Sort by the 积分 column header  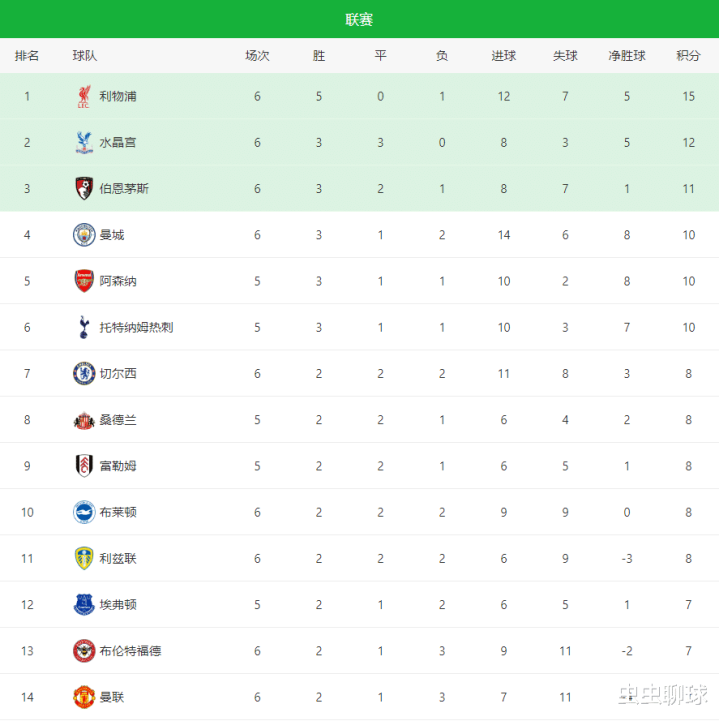pos(688,56)
